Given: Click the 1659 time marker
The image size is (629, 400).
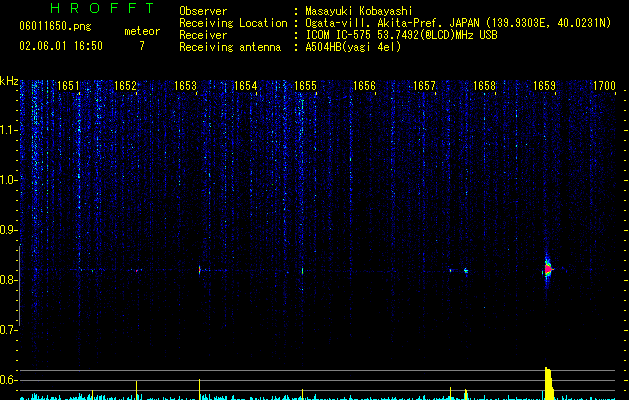Looking at the screenshot, I should tap(544, 86).
